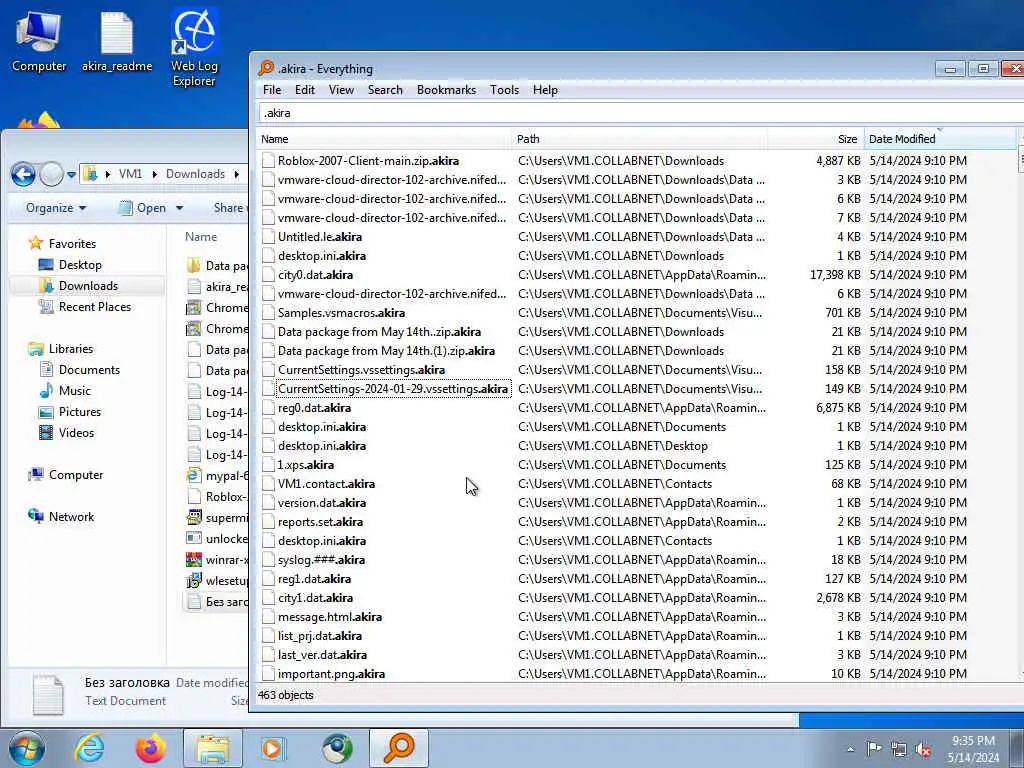Open the Music library
1024x768 pixels.
click(74, 391)
